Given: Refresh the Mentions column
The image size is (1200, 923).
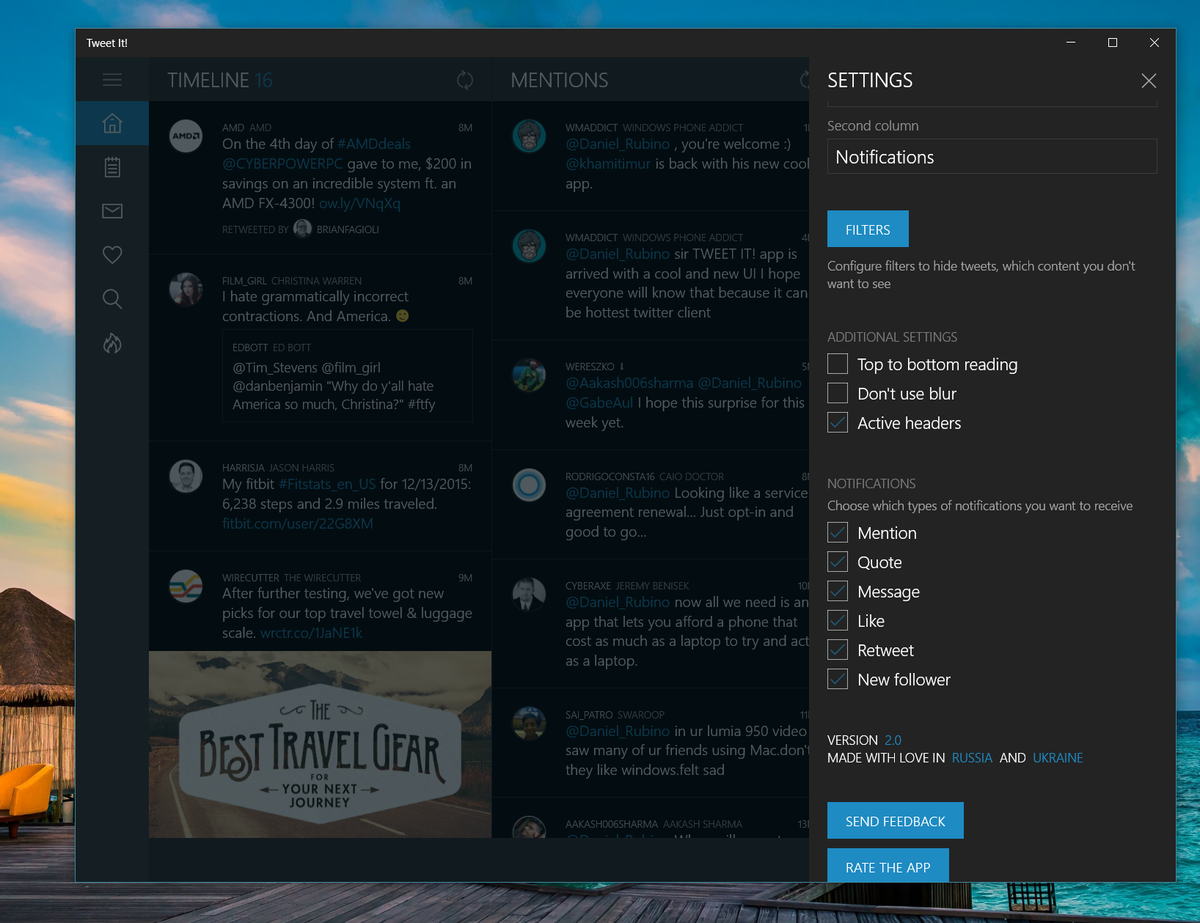Looking at the screenshot, I should point(805,80).
